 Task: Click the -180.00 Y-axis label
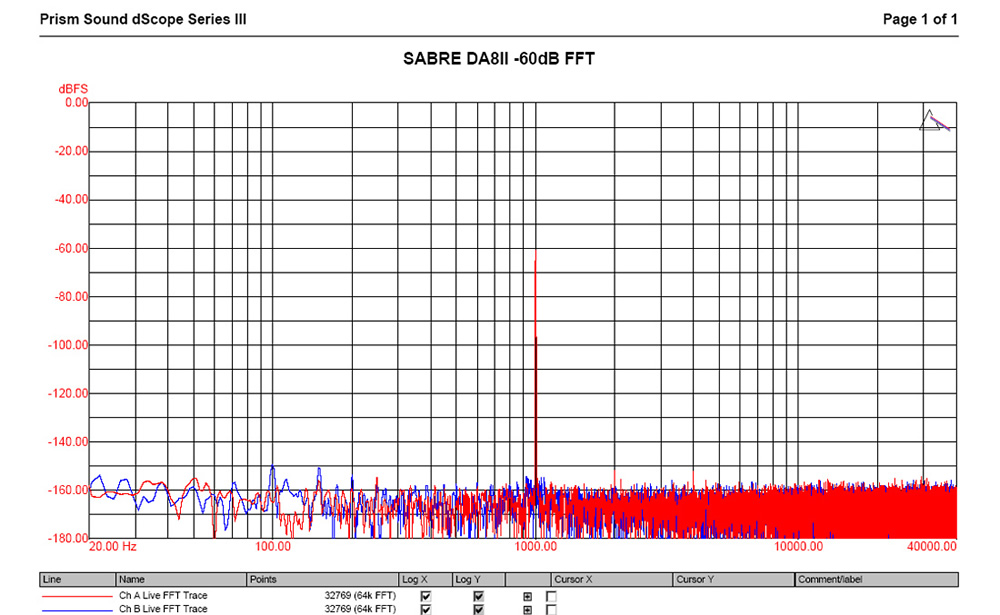68,538
